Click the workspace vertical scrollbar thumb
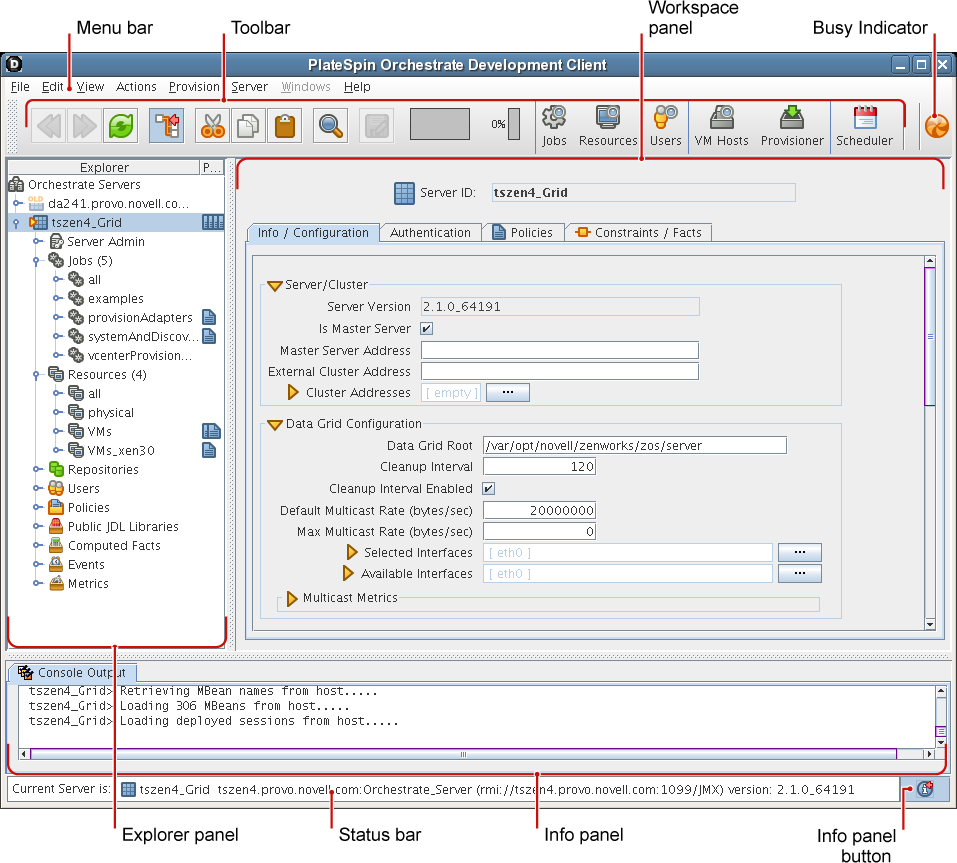The height and width of the screenshot is (863, 957). click(x=930, y=336)
